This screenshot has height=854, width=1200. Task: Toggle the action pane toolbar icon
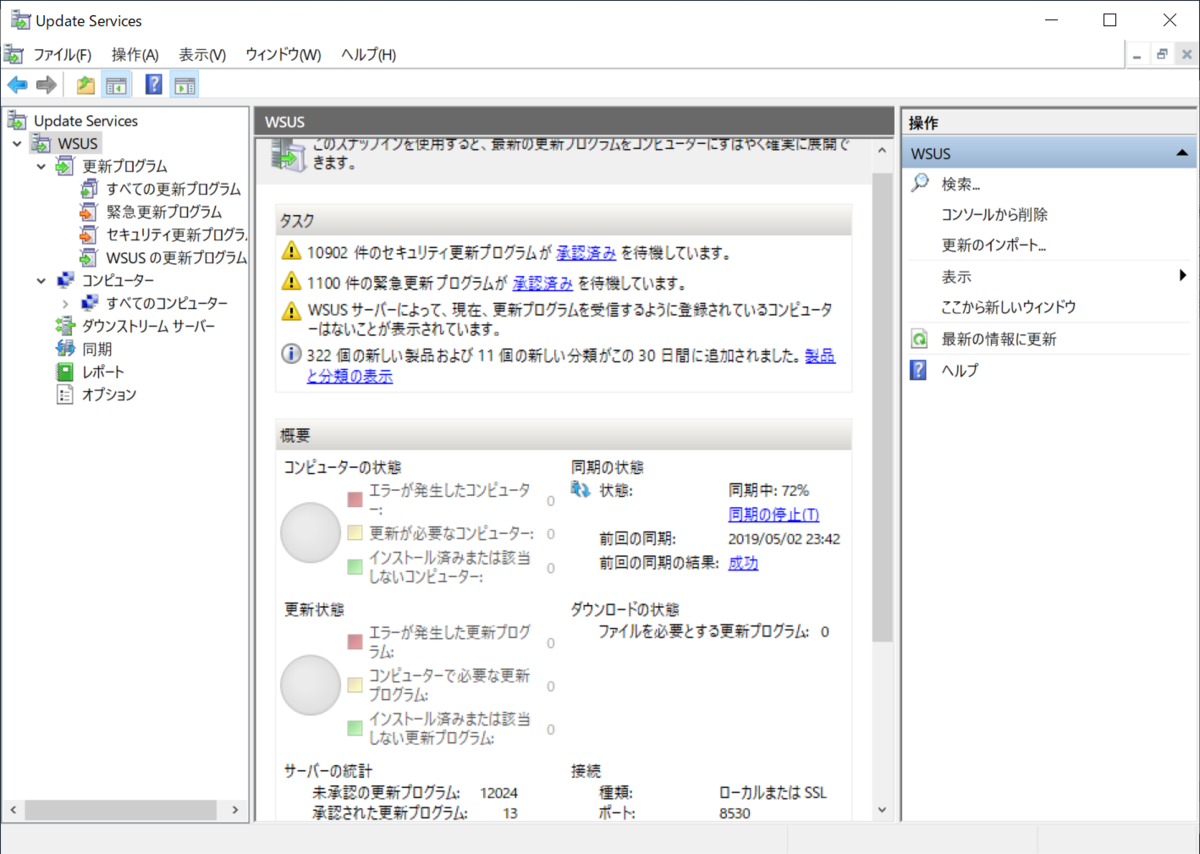(184, 85)
